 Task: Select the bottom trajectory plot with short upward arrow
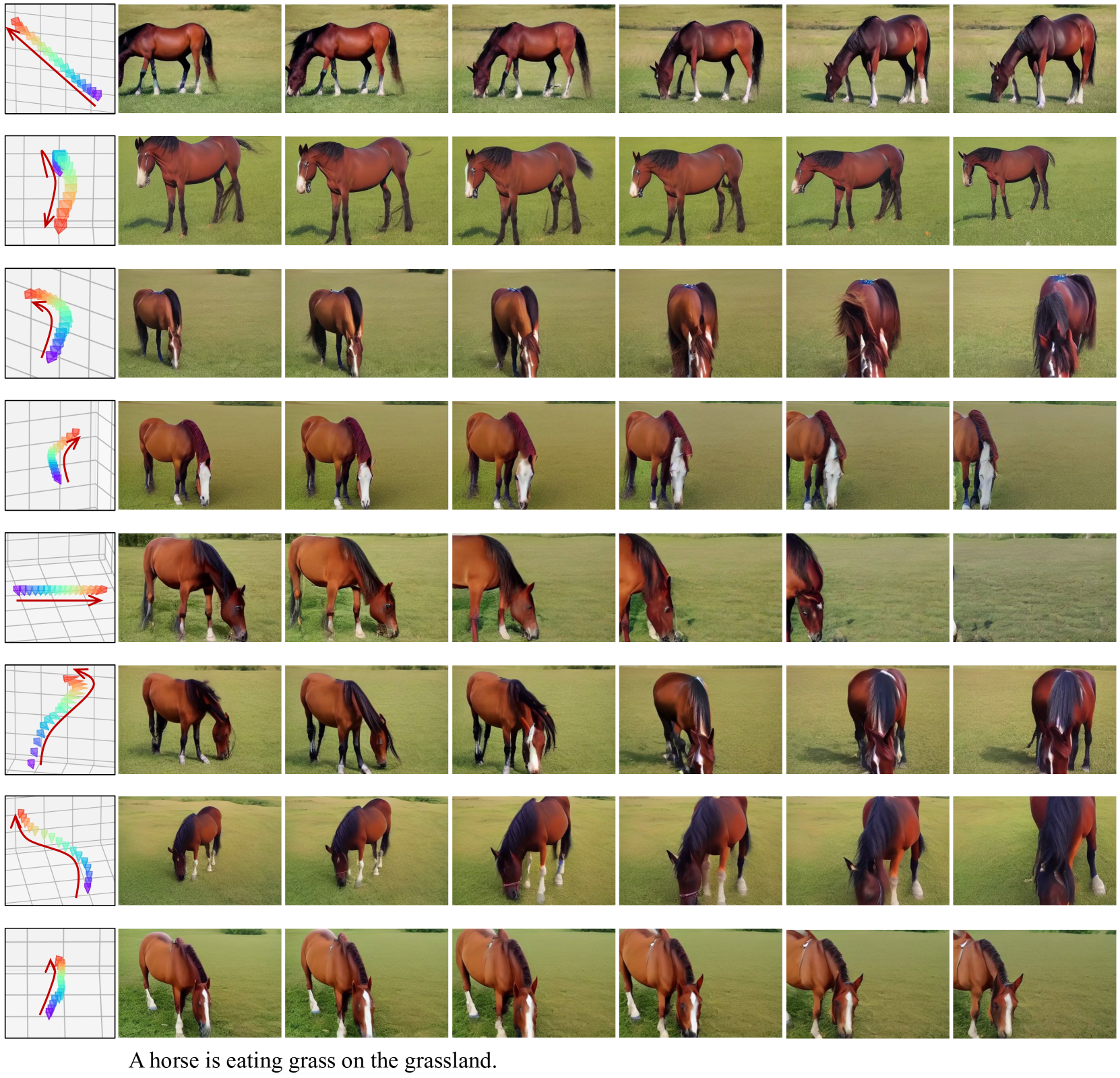[60, 983]
